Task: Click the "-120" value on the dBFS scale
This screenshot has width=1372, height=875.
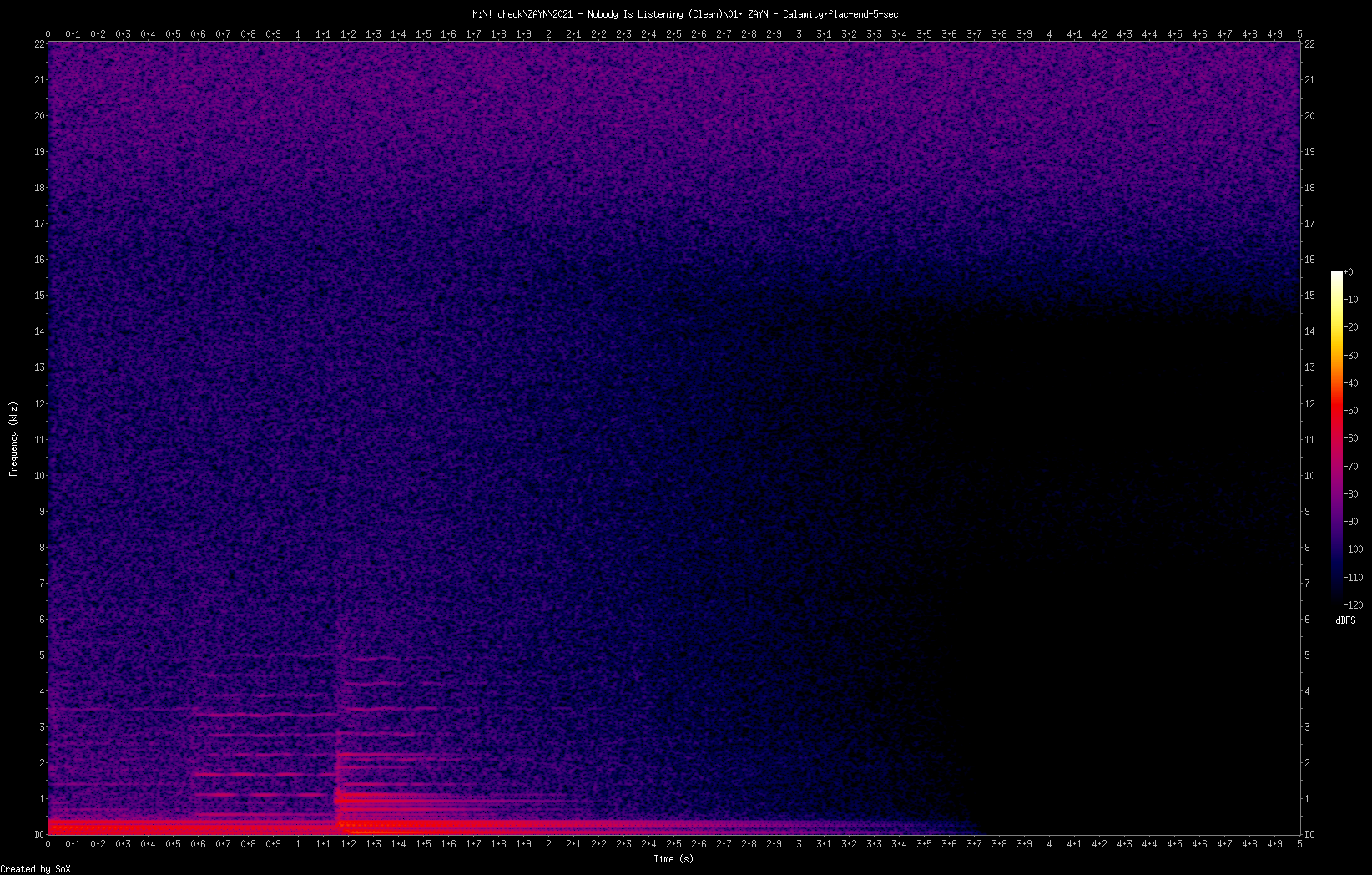Action: pos(1354,605)
